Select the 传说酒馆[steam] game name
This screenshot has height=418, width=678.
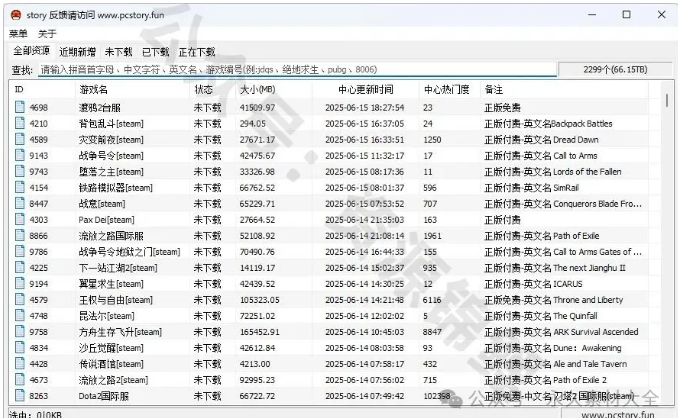pyautogui.click(x=111, y=364)
